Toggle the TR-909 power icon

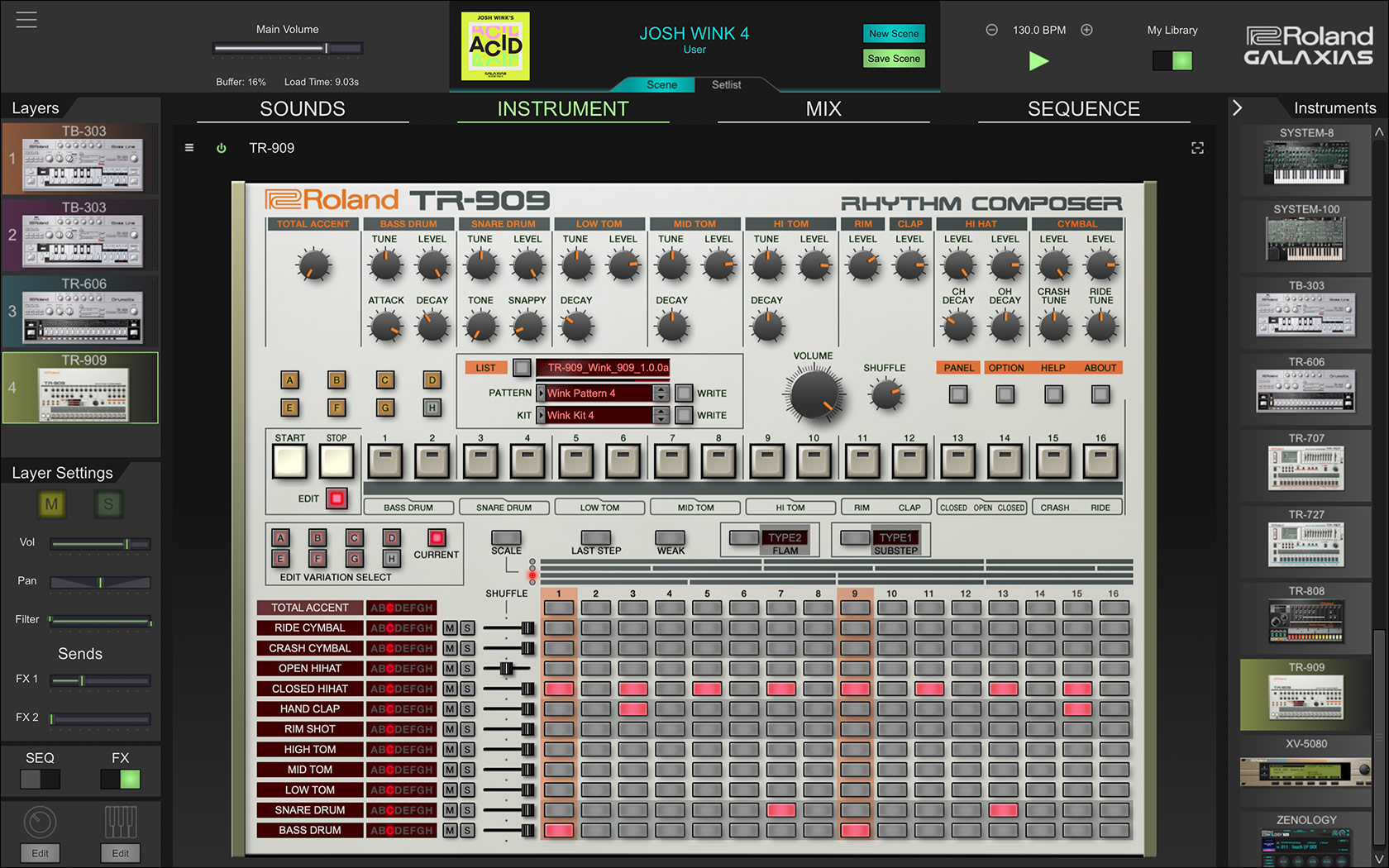point(221,148)
